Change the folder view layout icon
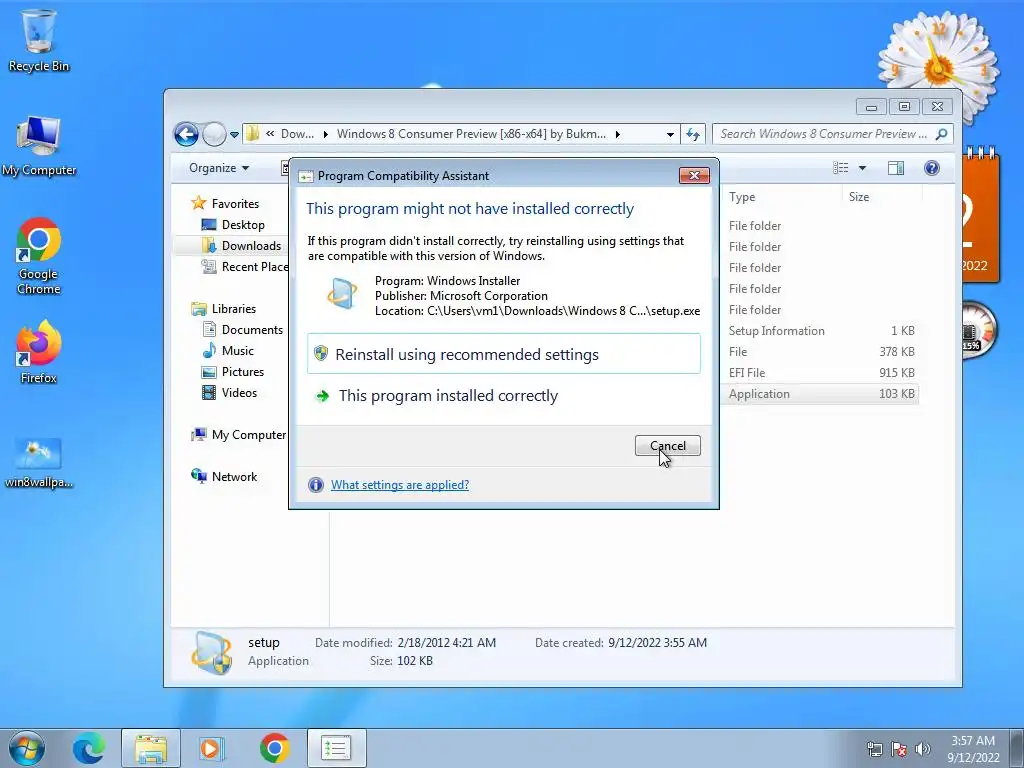 (x=840, y=168)
